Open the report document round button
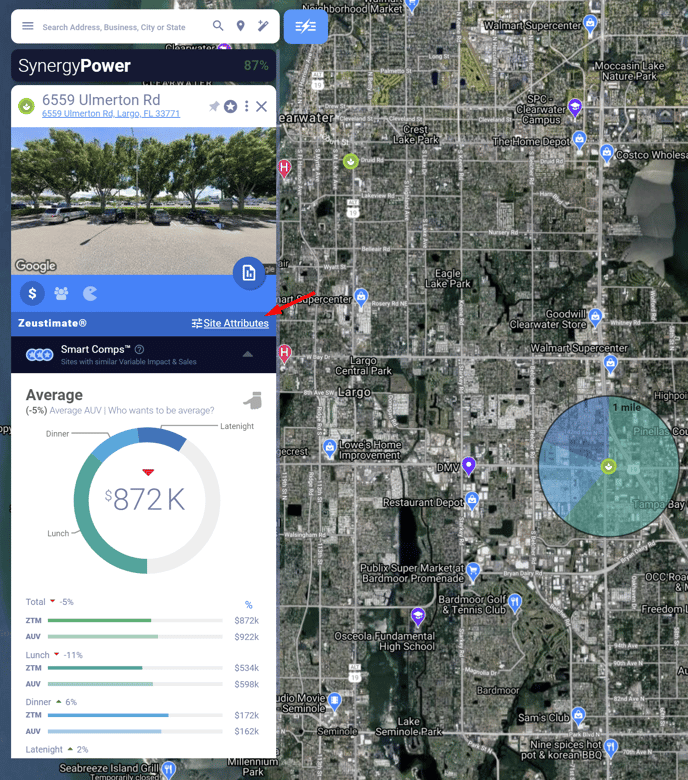Screen dimensions: 688x780 pos(249,273)
